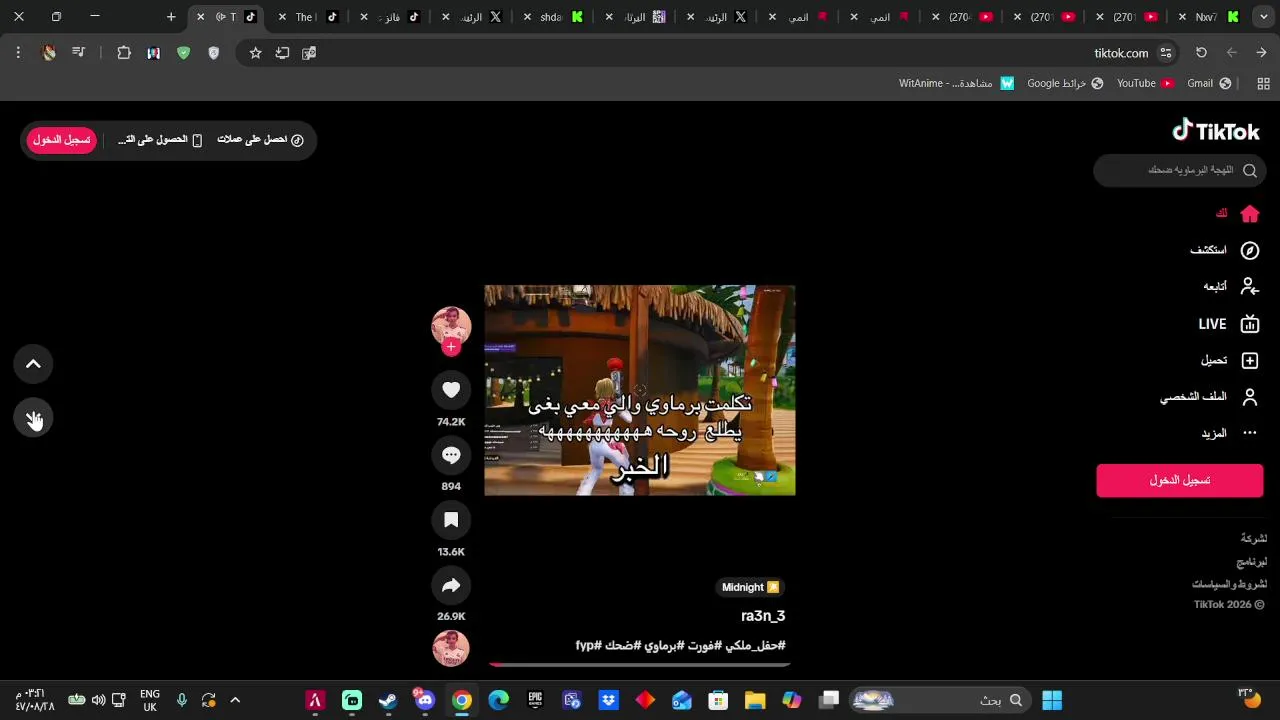
Task: Open the media control toolbar icon
Action: (79, 53)
